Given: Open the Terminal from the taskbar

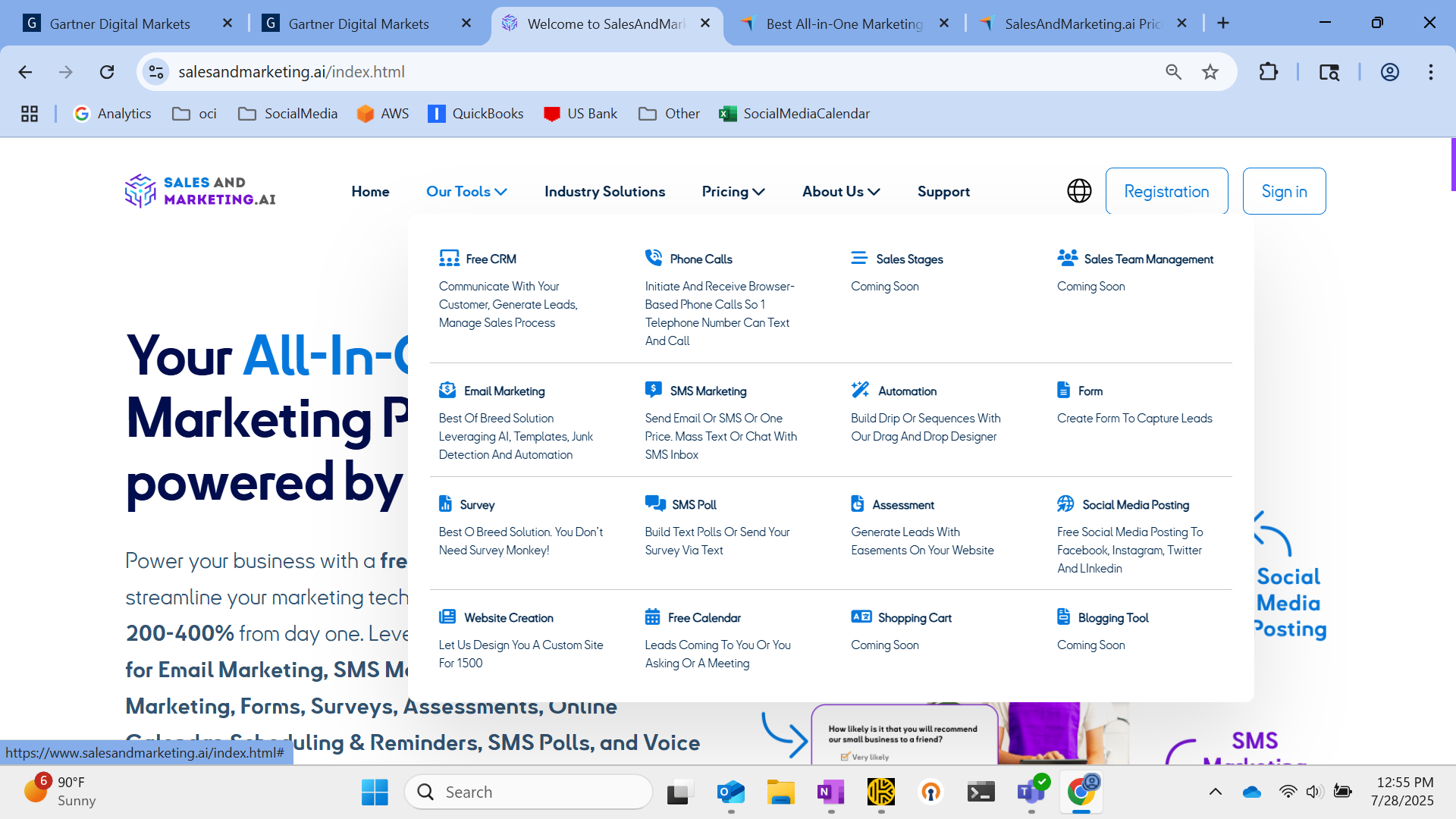Looking at the screenshot, I should [981, 791].
